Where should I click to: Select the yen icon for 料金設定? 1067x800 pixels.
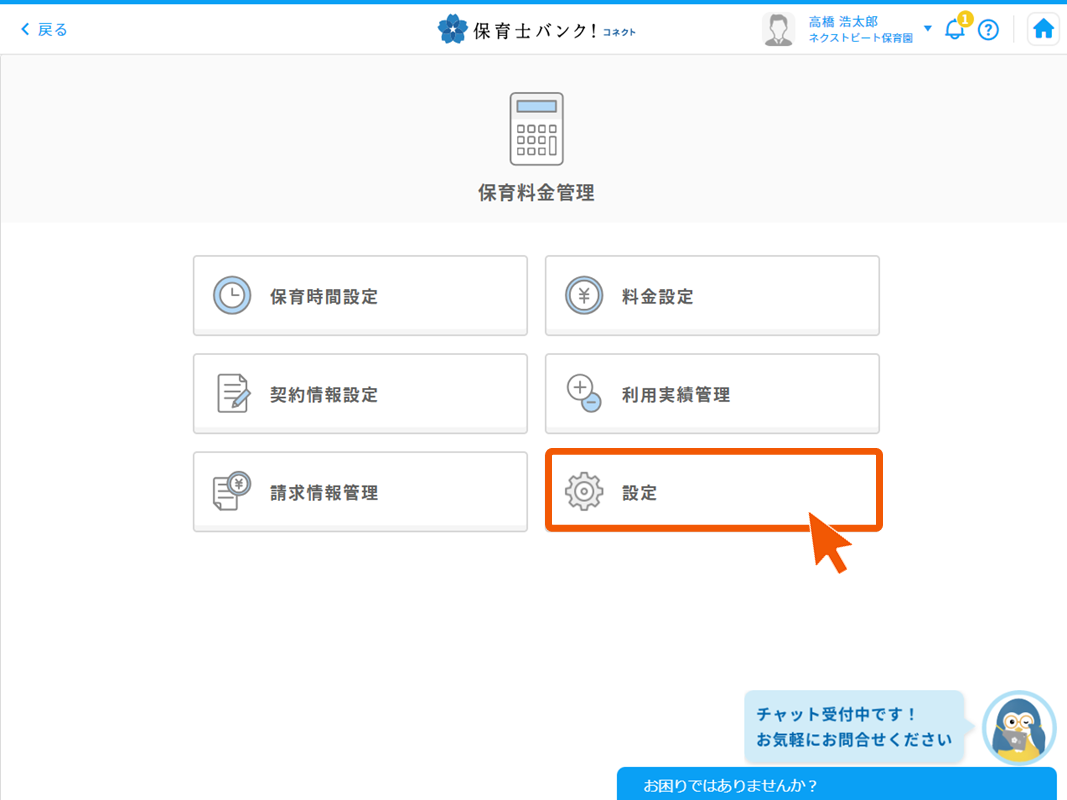[x=584, y=295]
